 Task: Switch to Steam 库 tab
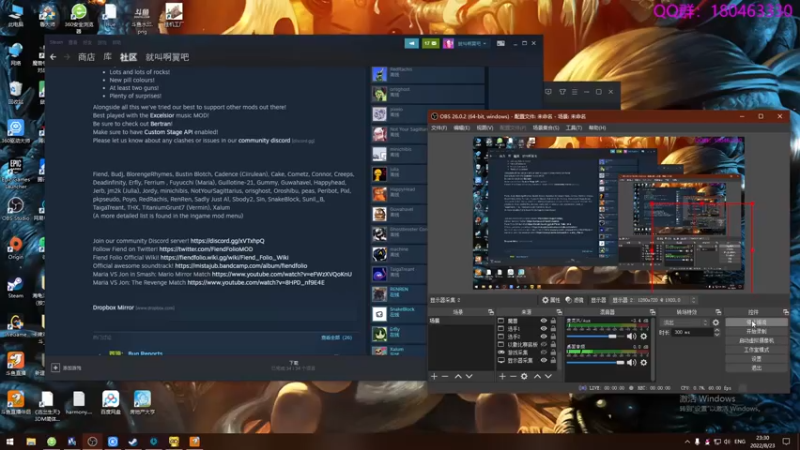click(x=107, y=57)
